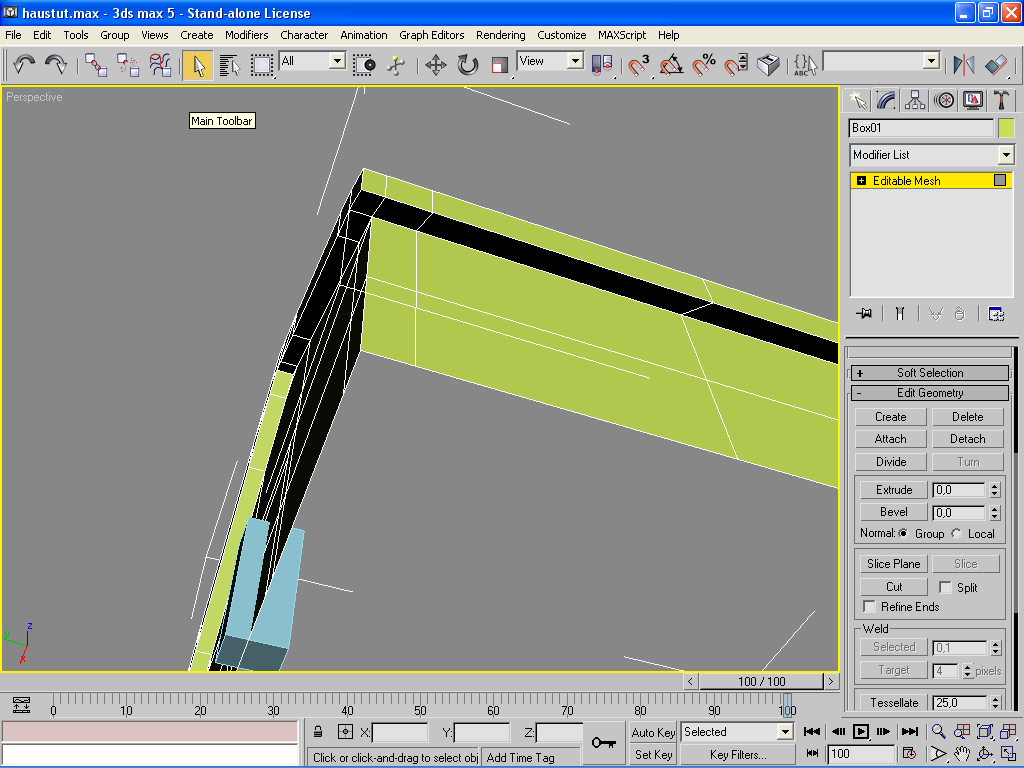
Task: Click the Box01 object name field
Action: pyautogui.click(x=920, y=128)
